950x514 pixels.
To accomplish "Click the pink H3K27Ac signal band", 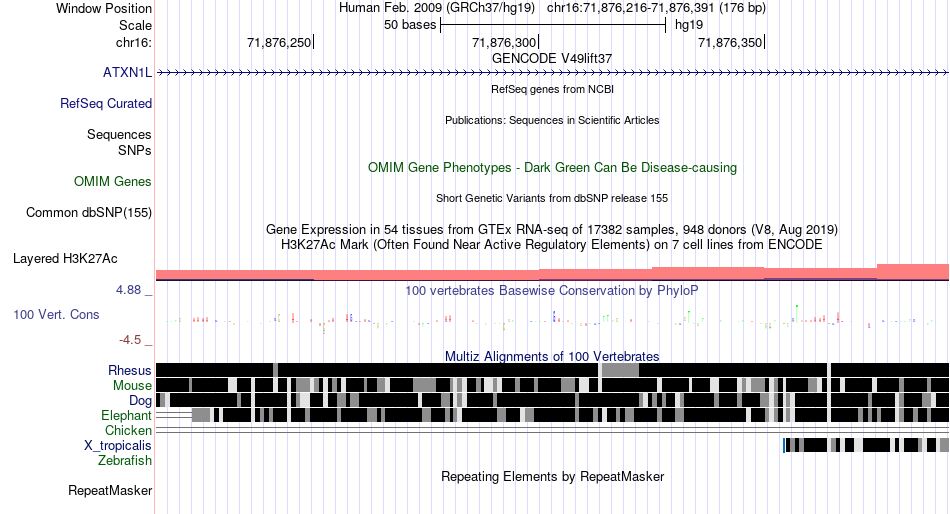I will click(553, 273).
